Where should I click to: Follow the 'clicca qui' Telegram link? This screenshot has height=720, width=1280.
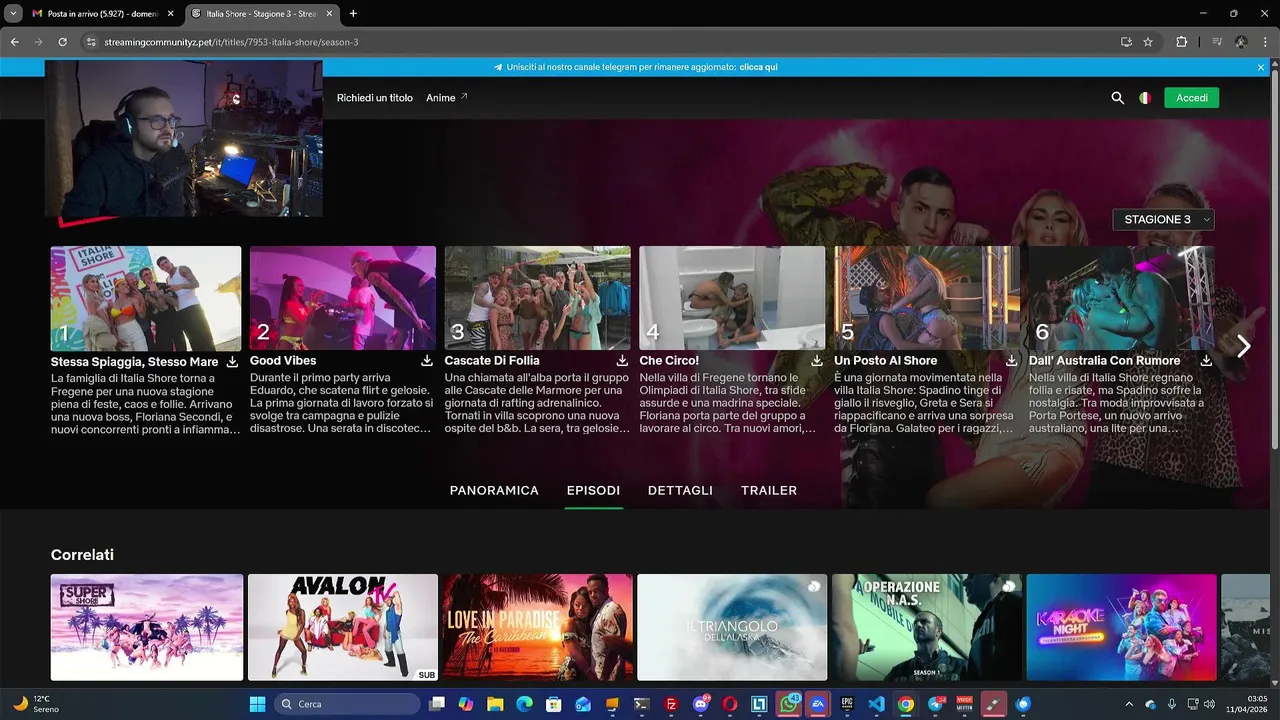coord(758,67)
